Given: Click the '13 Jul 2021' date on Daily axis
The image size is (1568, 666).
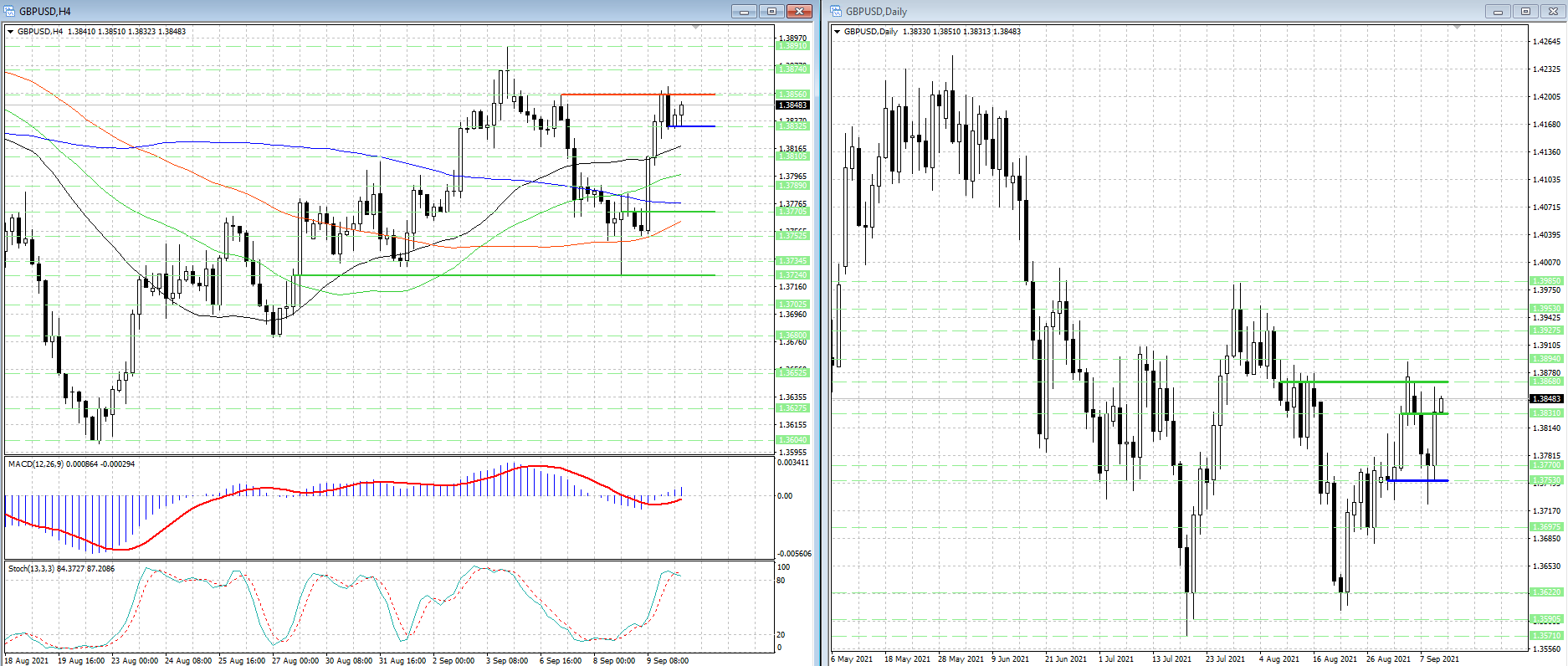Looking at the screenshot, I should click(x=1171, y=659).
